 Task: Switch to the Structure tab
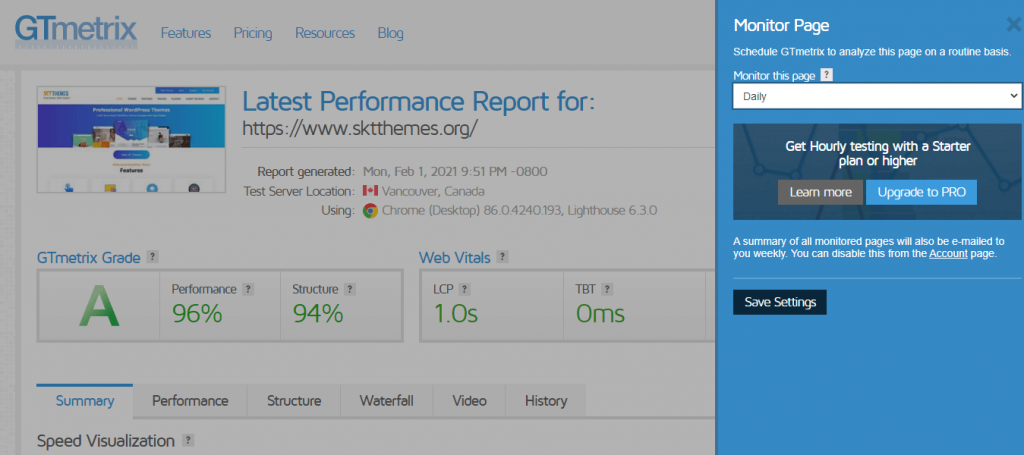coord(294,401)
